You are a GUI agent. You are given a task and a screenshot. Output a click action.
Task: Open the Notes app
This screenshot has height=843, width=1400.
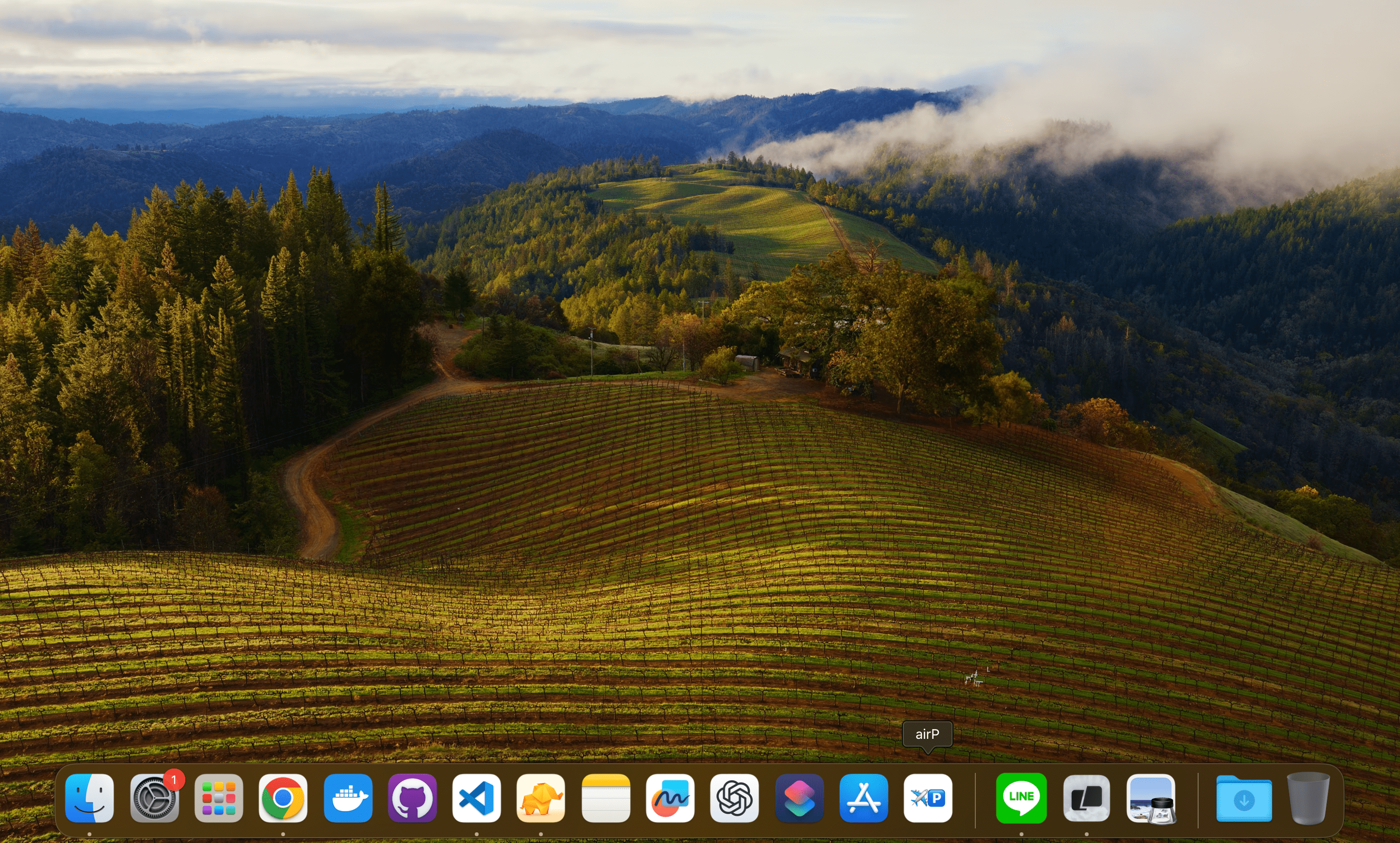[605, 798]
